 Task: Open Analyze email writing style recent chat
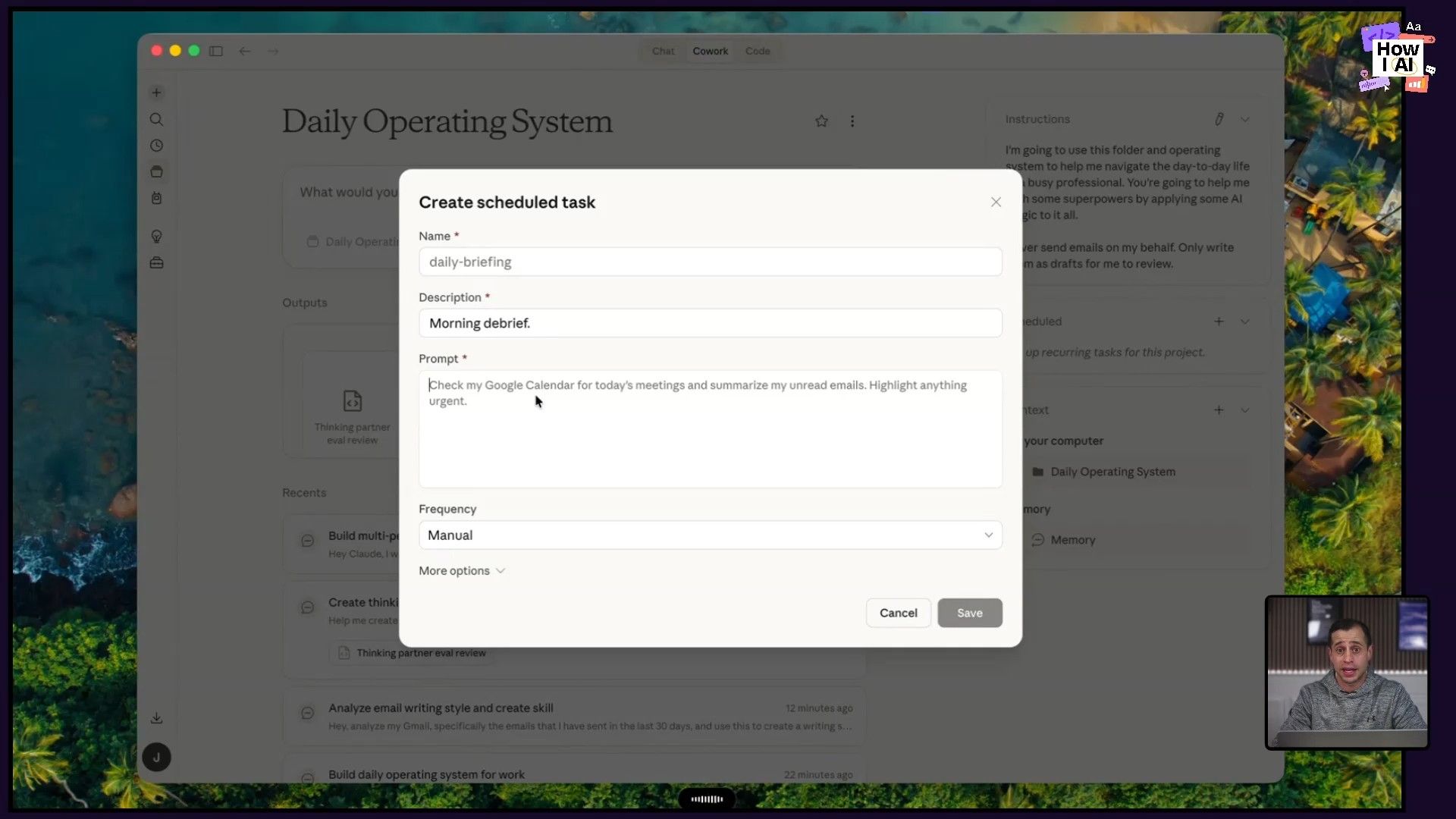[574, 716]
